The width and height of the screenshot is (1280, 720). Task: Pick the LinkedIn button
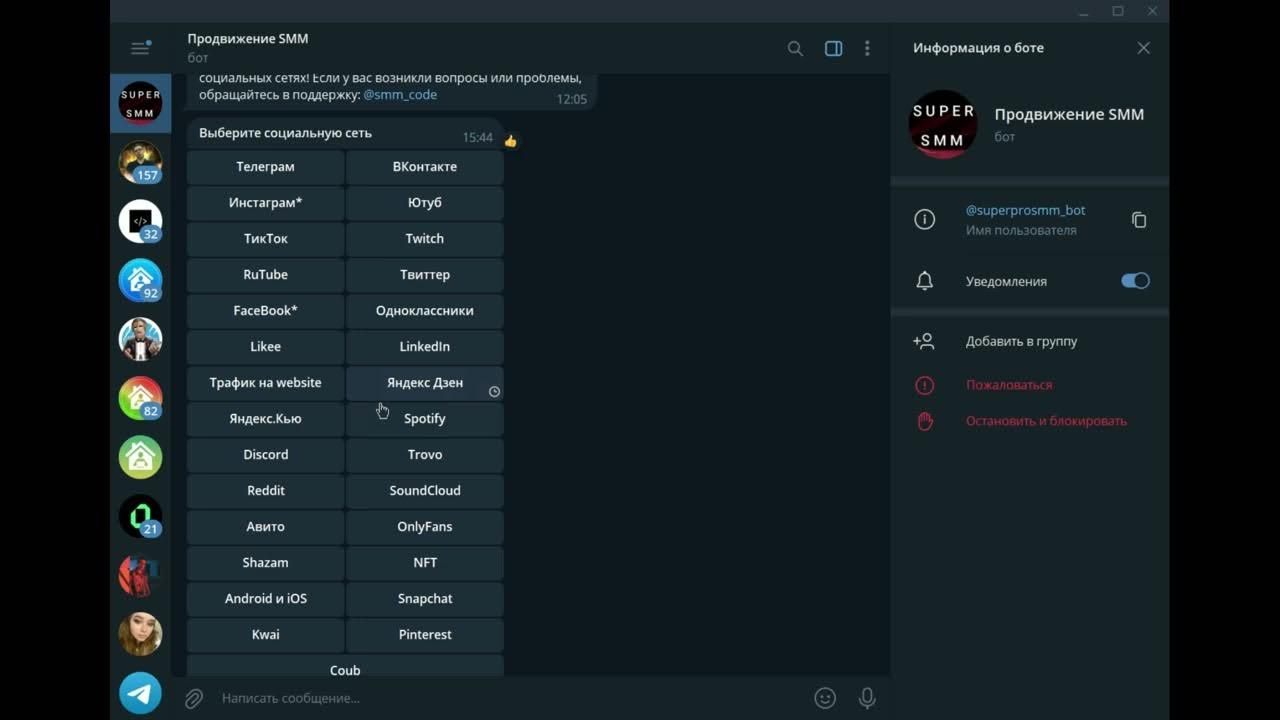coord(425,347)
